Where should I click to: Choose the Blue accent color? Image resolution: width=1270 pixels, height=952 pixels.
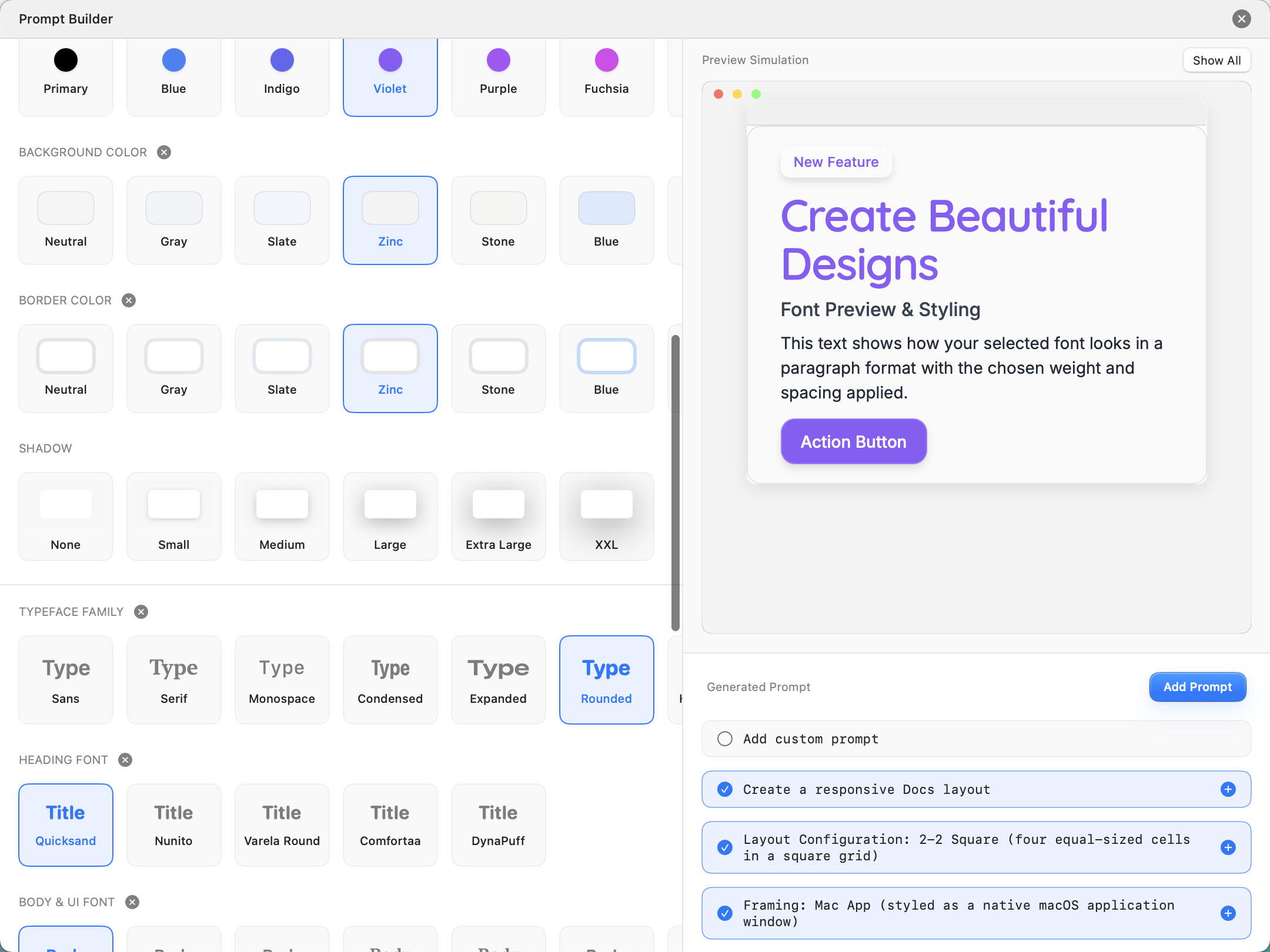pos(174,78)
